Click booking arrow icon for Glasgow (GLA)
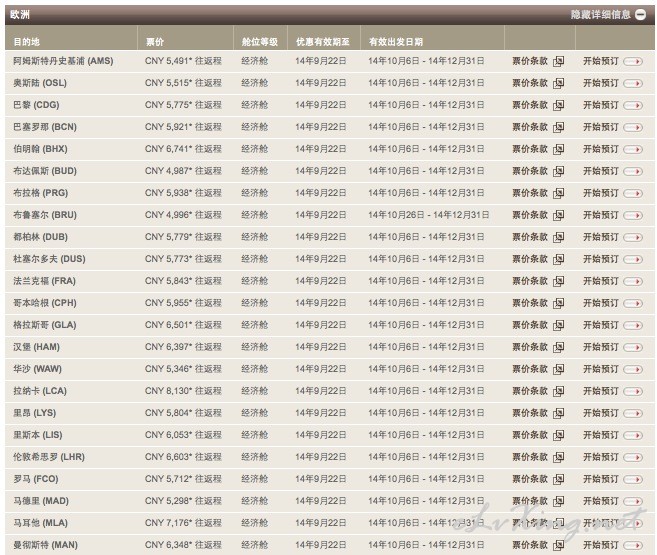Image resolution: width=657 pixels, height=555 pixels. click(633, 325)
